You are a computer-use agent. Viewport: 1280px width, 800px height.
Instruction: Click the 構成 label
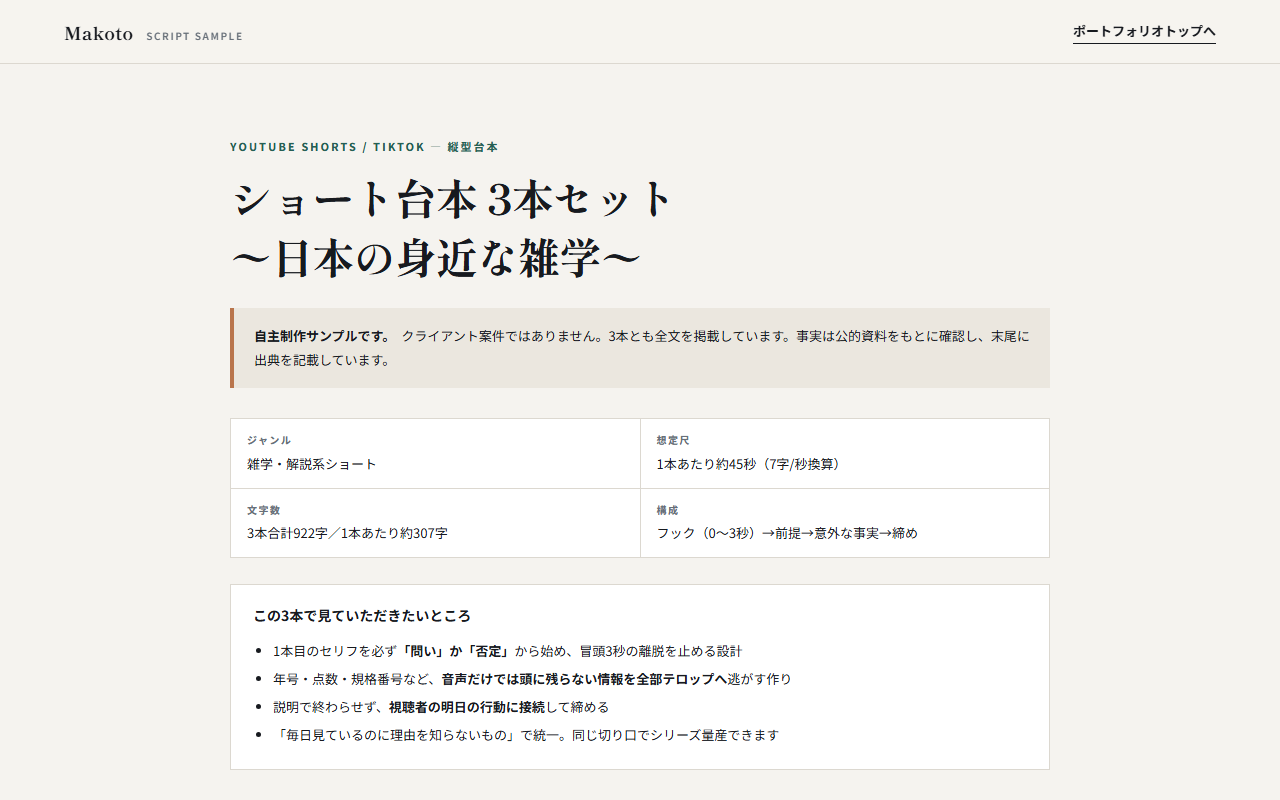668,510
